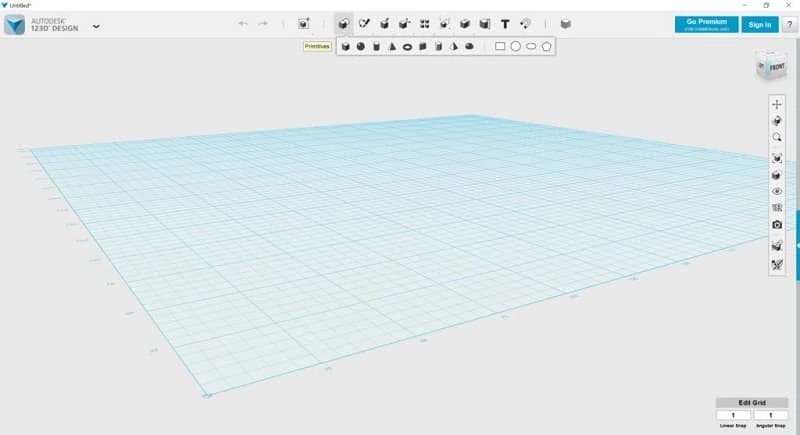Toggle the grid display icon in navigation bar
The width and height of the screenshot is (800, 435).
[x=777, y=208]
